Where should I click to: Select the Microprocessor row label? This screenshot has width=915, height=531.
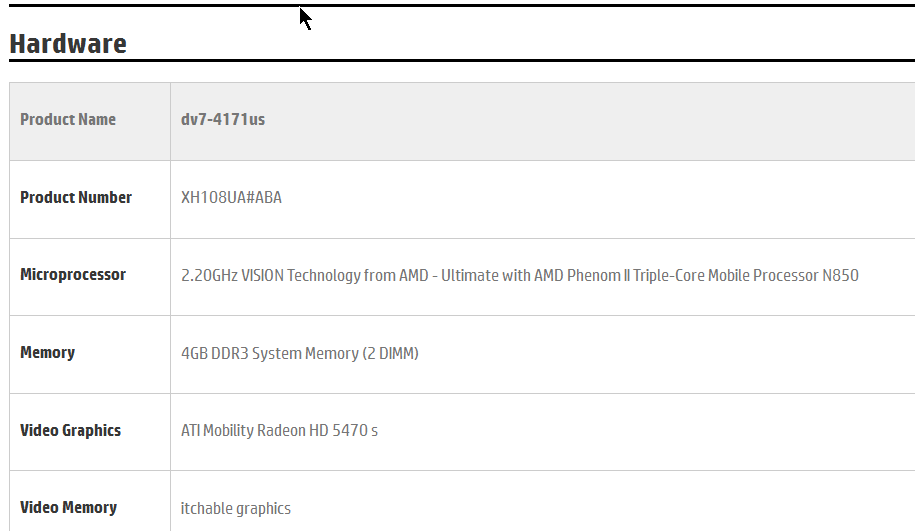coord(73,275)
